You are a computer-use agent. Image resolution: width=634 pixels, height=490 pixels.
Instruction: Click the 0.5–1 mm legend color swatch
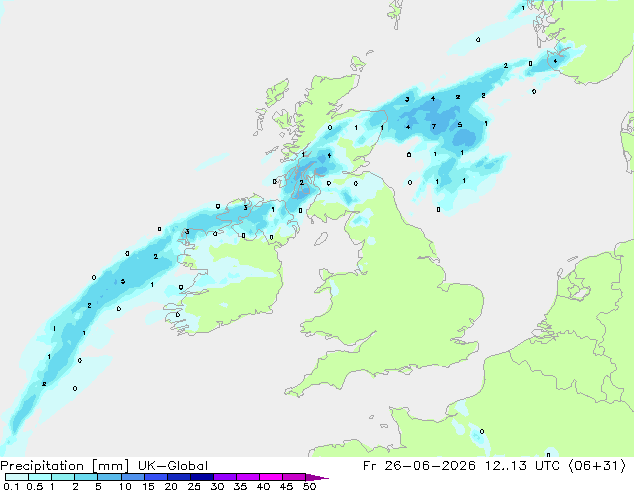pyautogui.click(x=40, y=477)
